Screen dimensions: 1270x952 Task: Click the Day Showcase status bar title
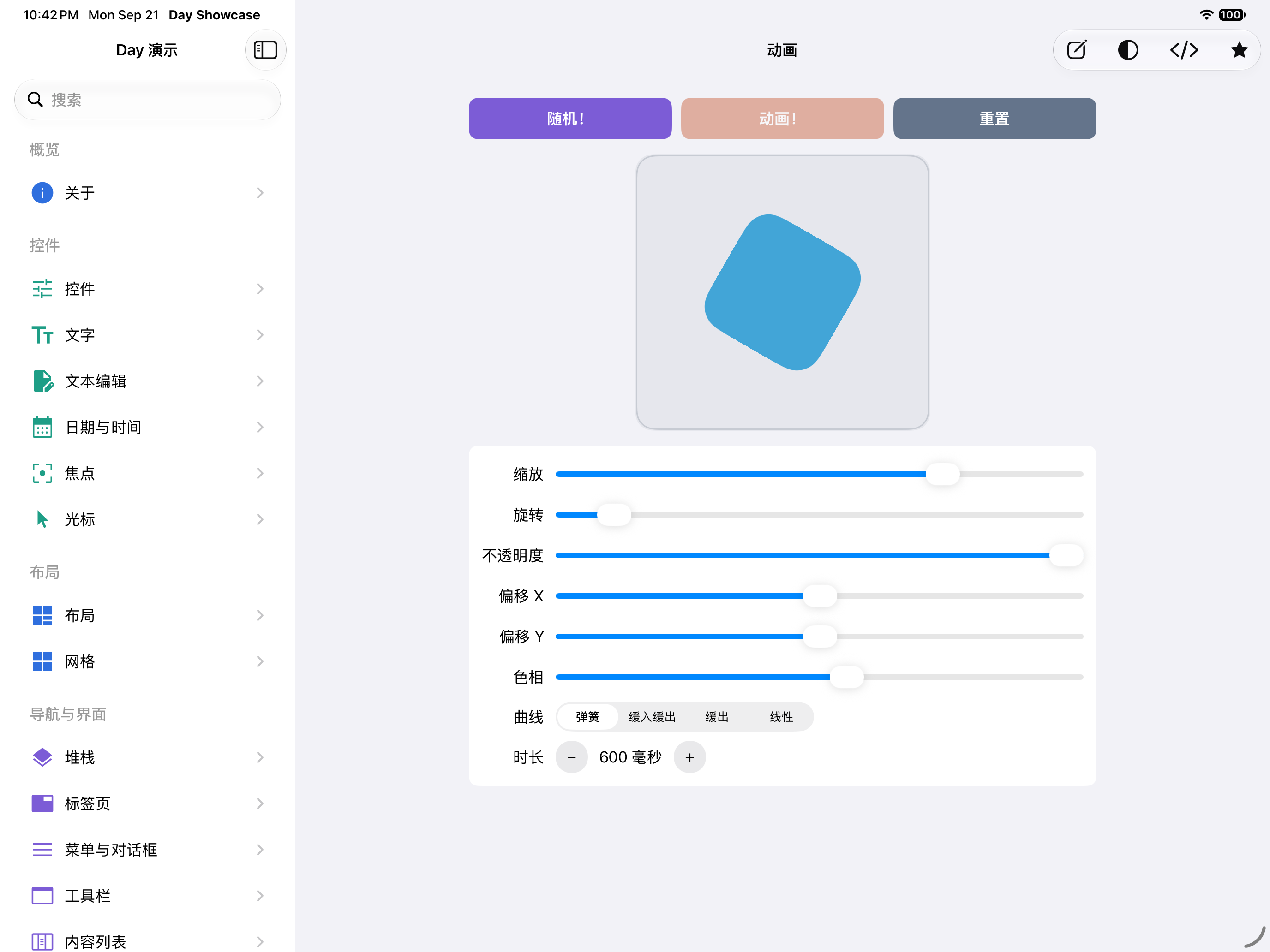(x=214, y=15)
